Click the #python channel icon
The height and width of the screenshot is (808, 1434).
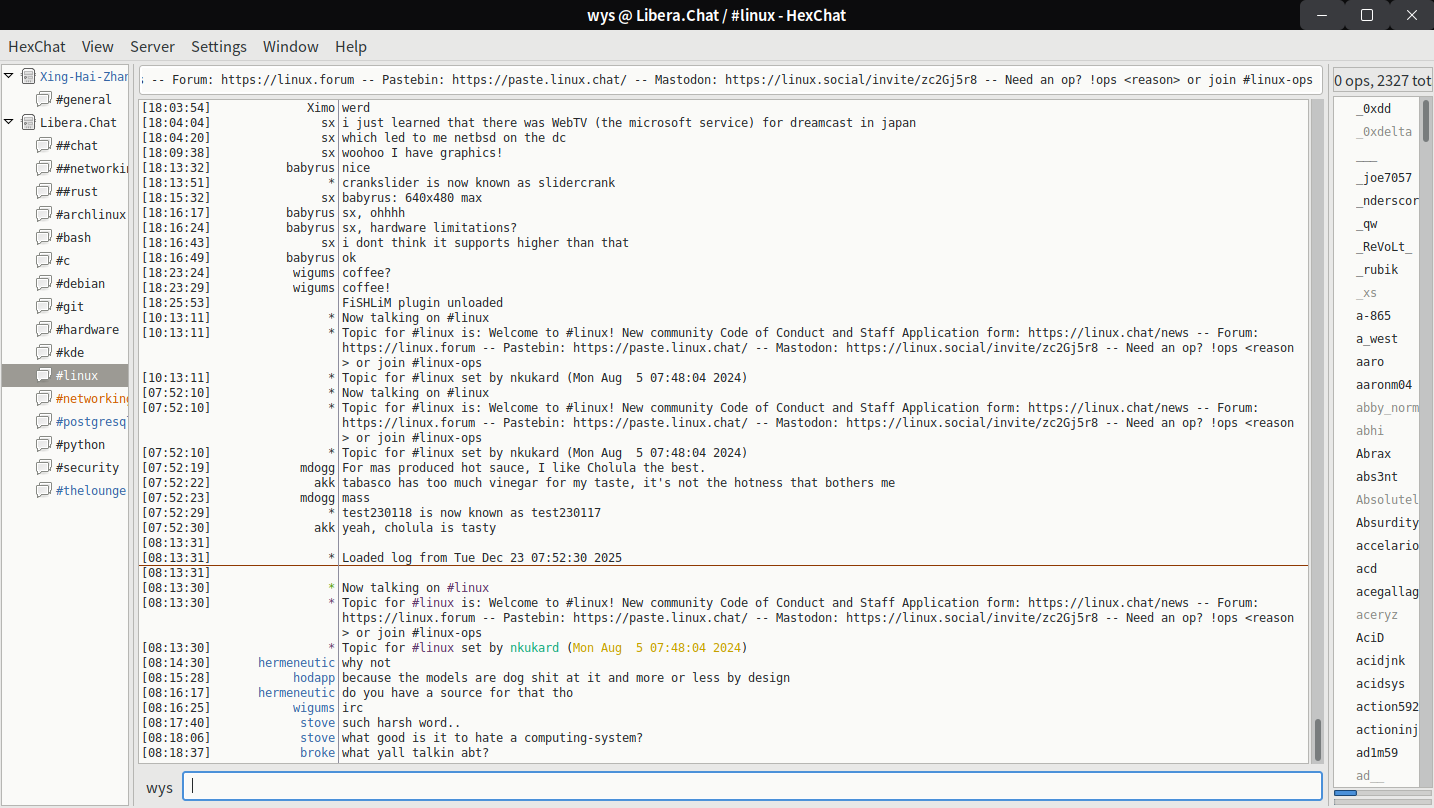pyautogui.click(x=43, y=444)
